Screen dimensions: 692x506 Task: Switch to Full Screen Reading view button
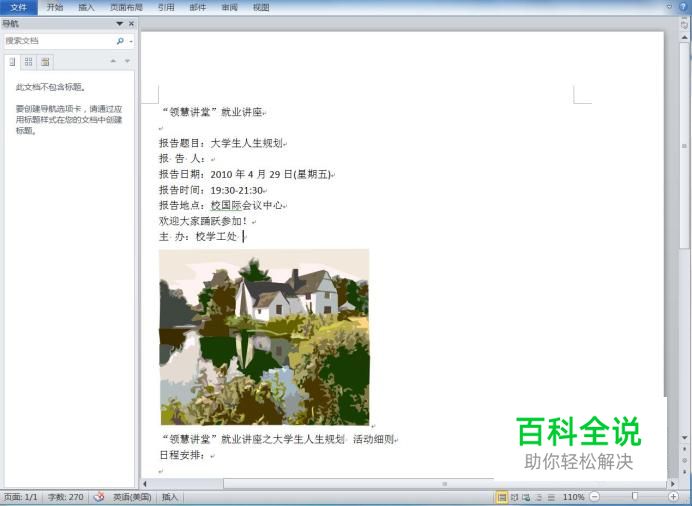click(515, 497)
